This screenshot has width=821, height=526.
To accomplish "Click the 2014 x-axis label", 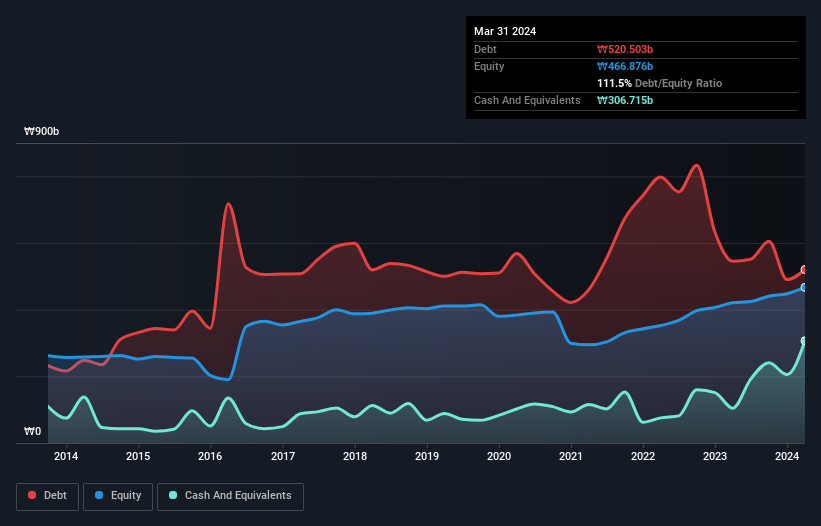I will click(x=66, y=456).
